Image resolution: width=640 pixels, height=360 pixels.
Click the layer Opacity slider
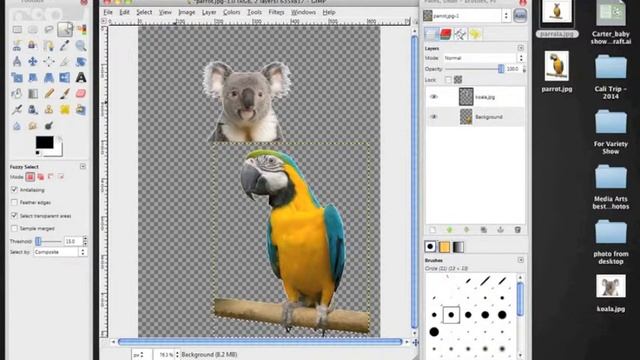(474, 69)
